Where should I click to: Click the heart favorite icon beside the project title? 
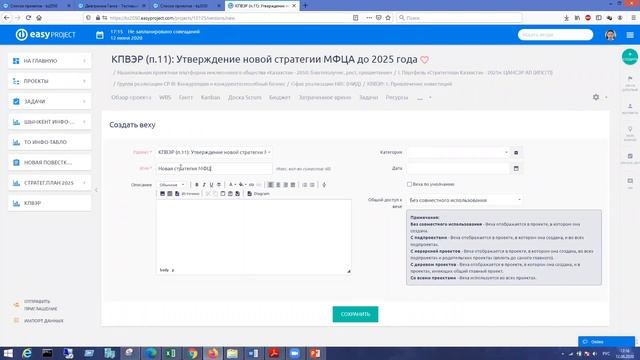424,60
